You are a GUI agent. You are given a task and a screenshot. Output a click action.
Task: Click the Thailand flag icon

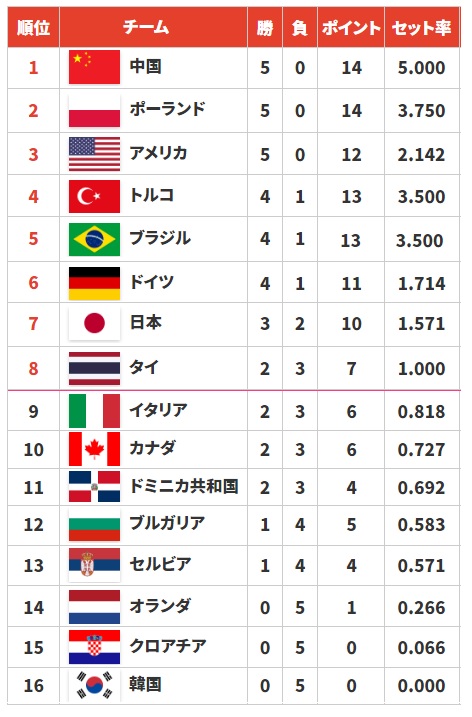tap(94, 369)
